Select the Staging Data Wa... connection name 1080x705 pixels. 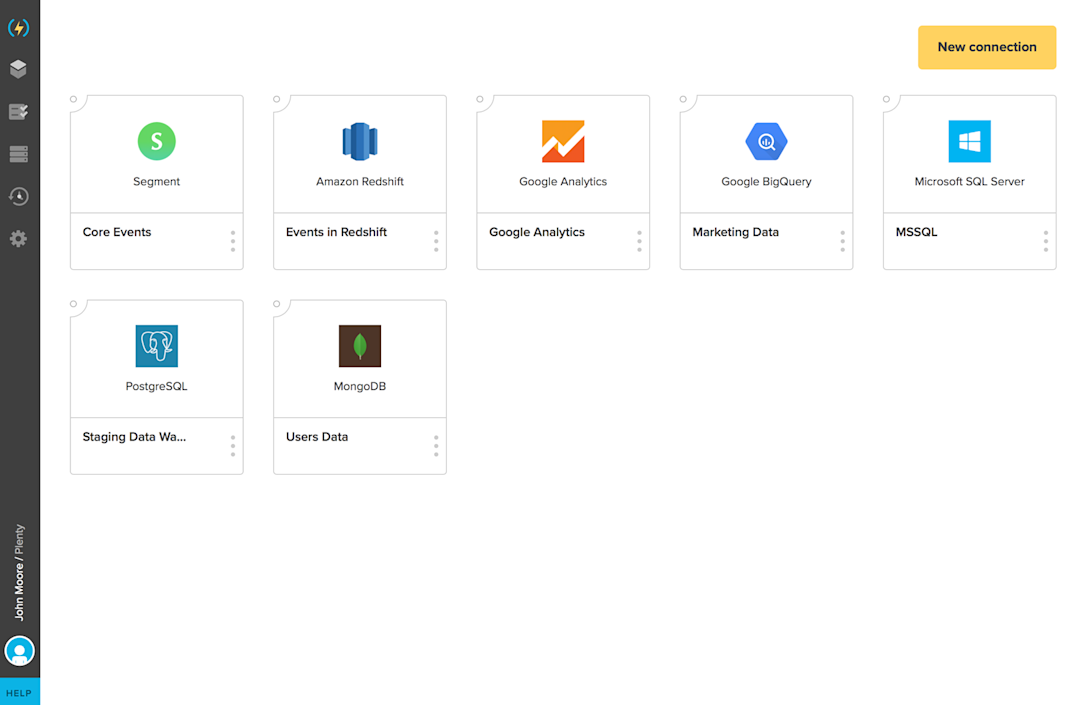pyautogui.click(x=134, y=437)
